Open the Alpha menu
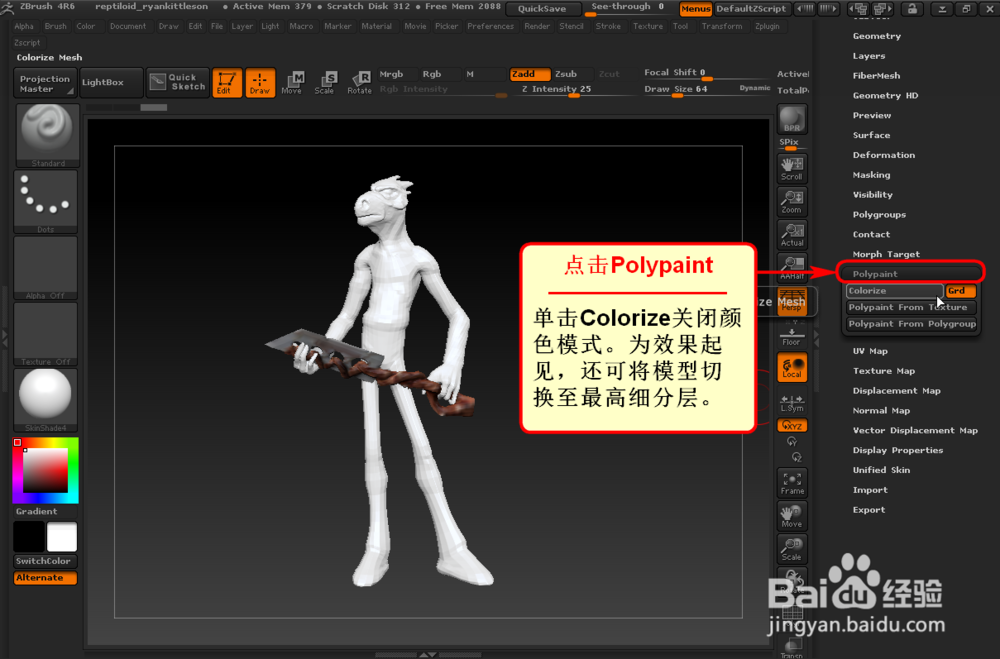This screenshot has width=1000, height=659. click(x=24, y=26)
